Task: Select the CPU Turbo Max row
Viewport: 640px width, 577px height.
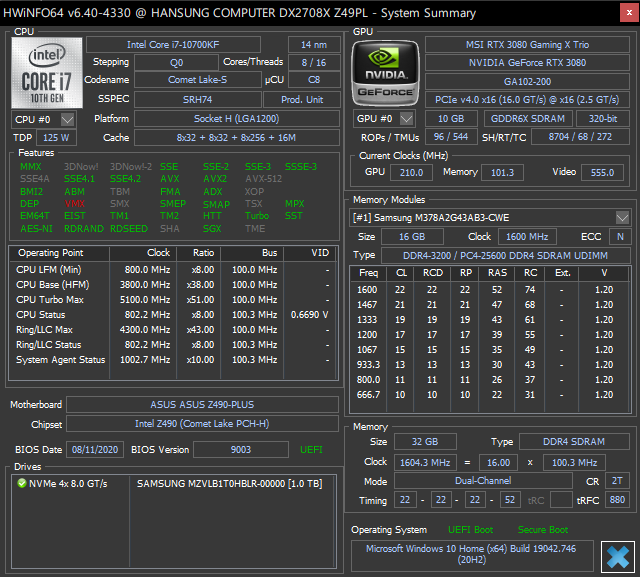Action: [x=173, y=300]
